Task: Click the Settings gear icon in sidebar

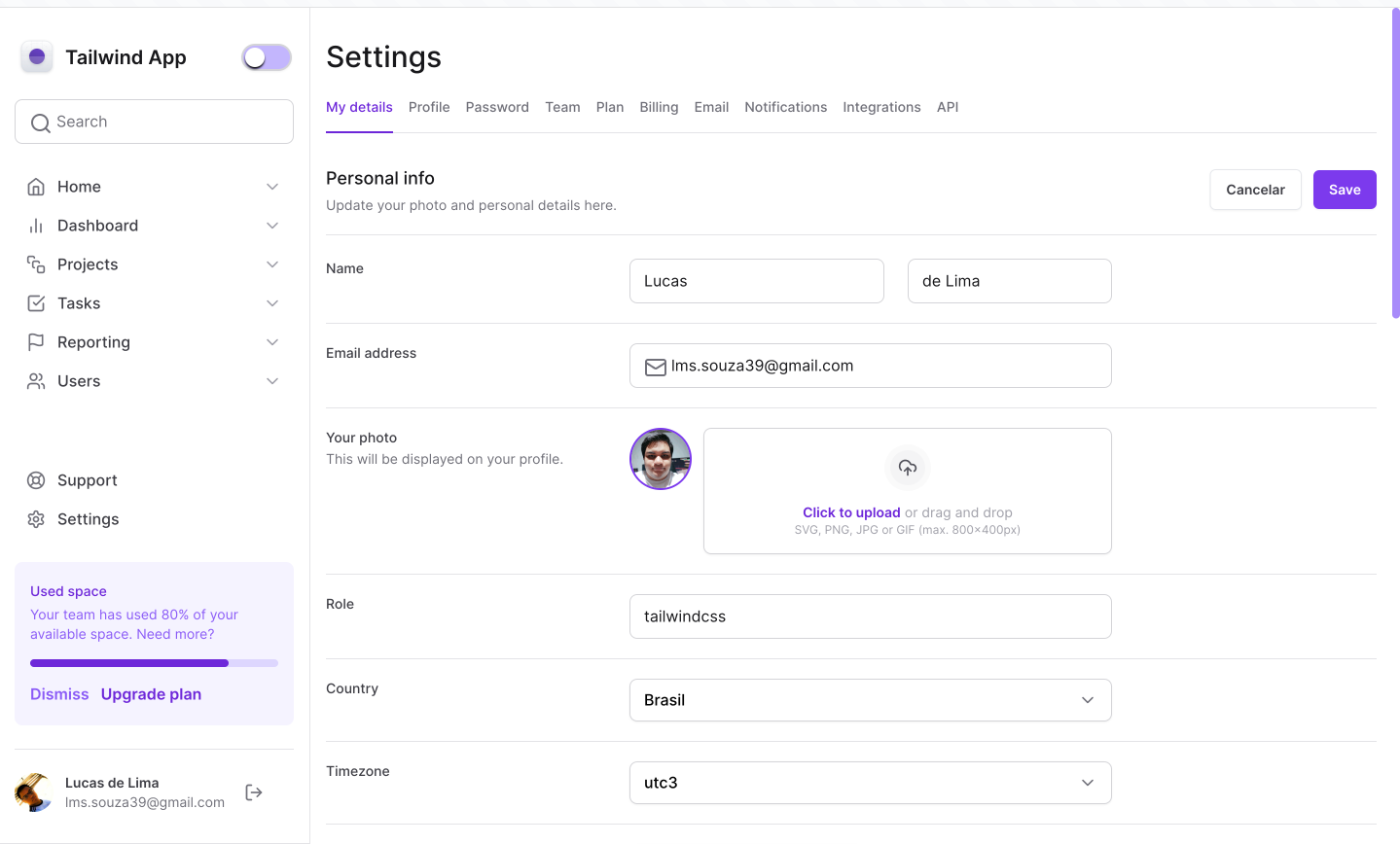Action: click(x=36, y=519)
